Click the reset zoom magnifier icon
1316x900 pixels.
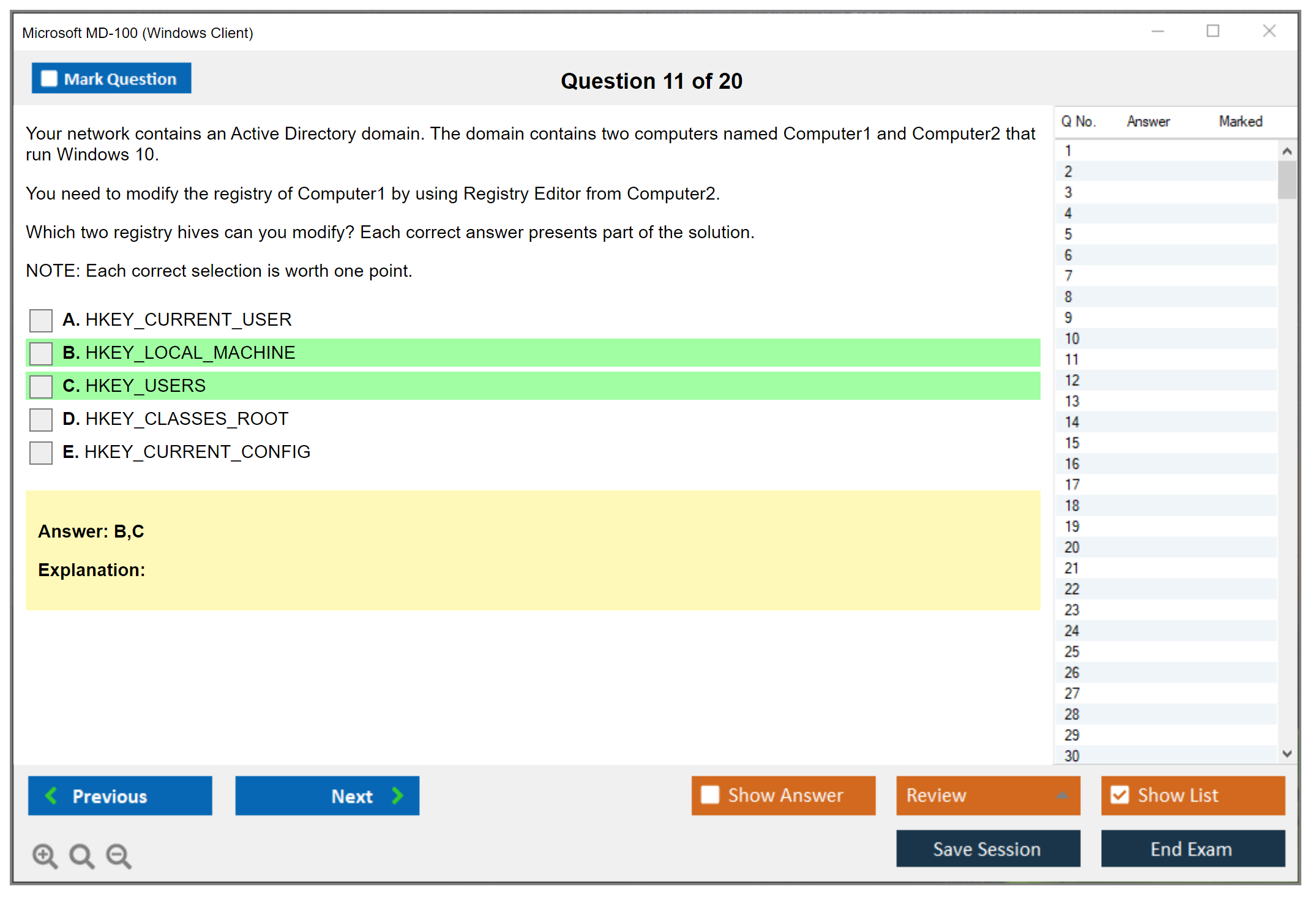(81, 855)
